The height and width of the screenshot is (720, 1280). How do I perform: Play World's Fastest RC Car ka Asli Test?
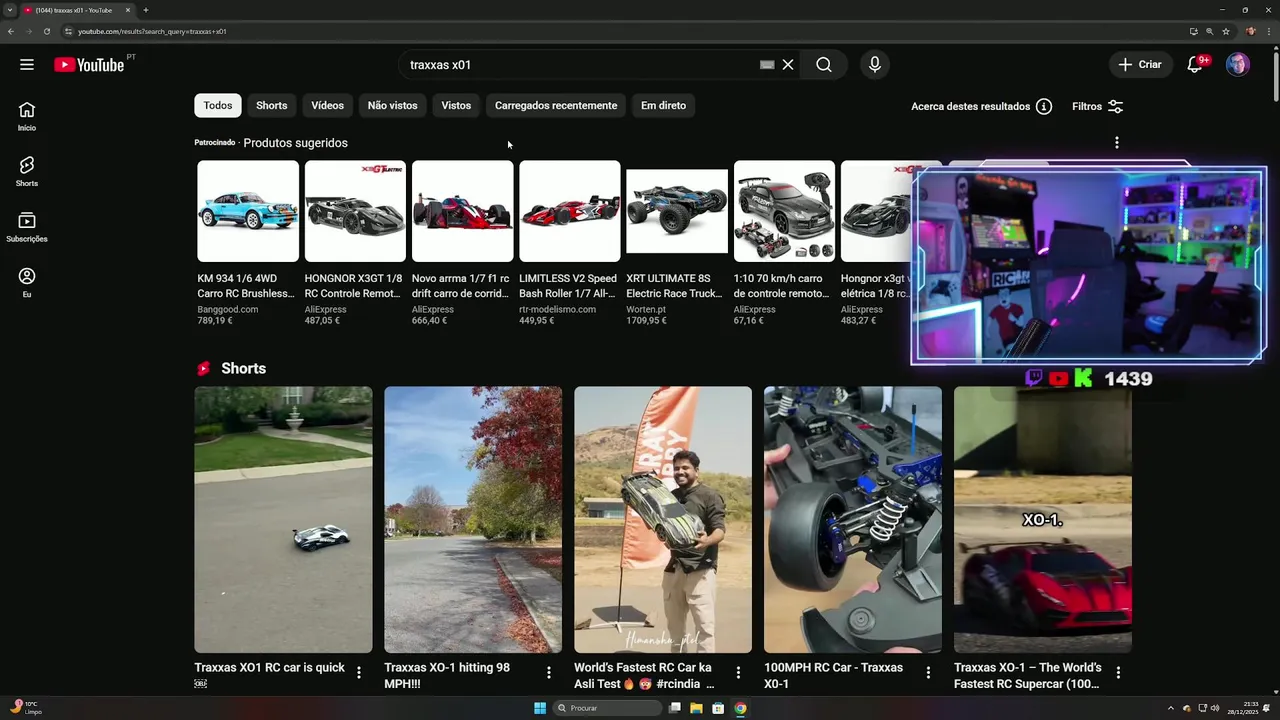663,520
